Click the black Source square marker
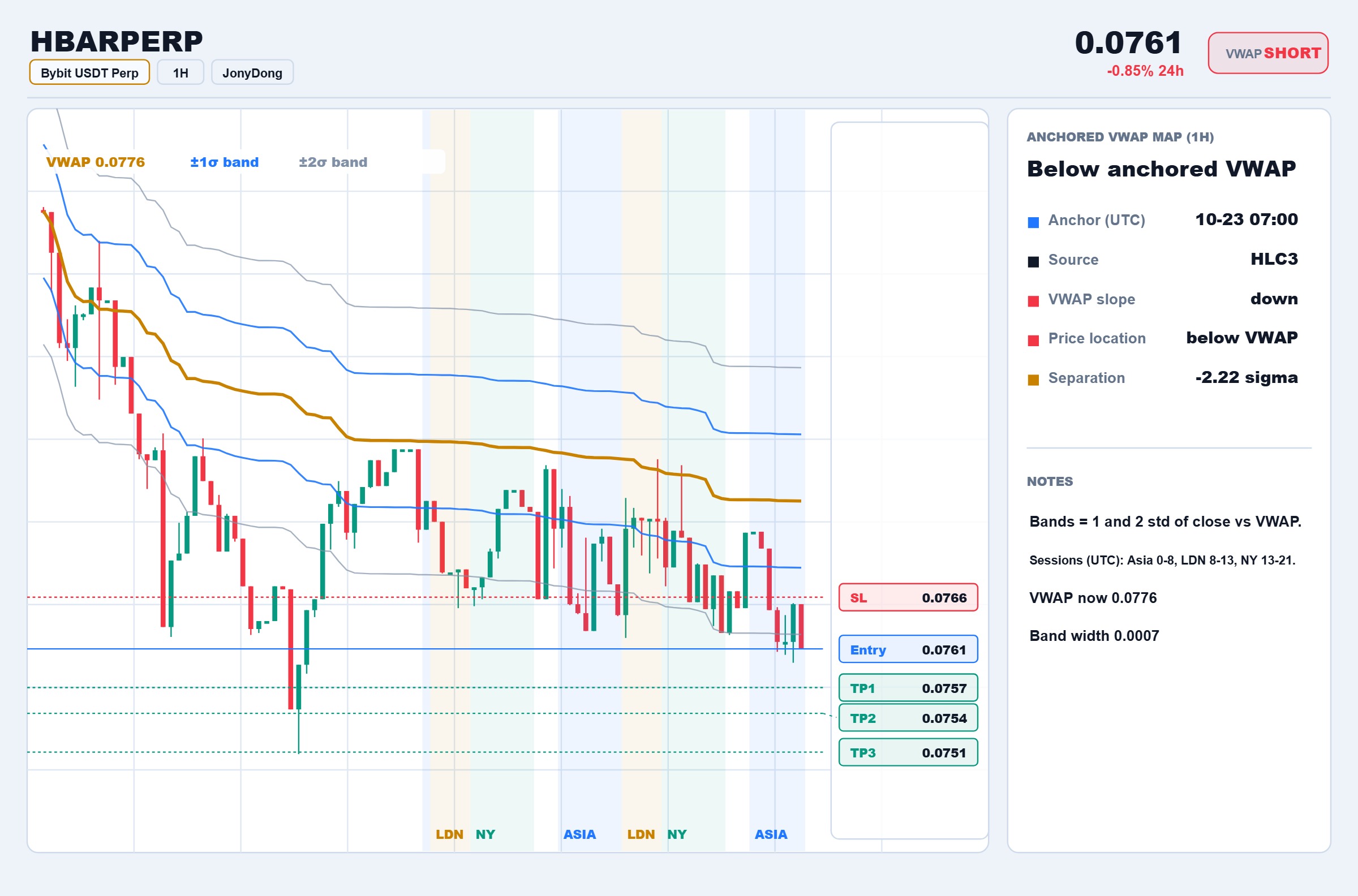Image resolution: width=1358 pixels, height=896 pixels. 1033,262
